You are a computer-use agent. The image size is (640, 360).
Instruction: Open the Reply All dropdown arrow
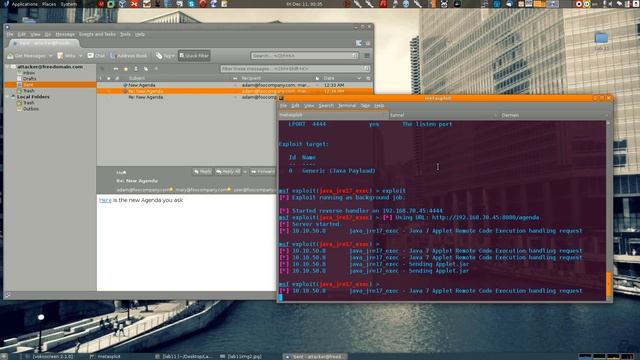(245, 172)
